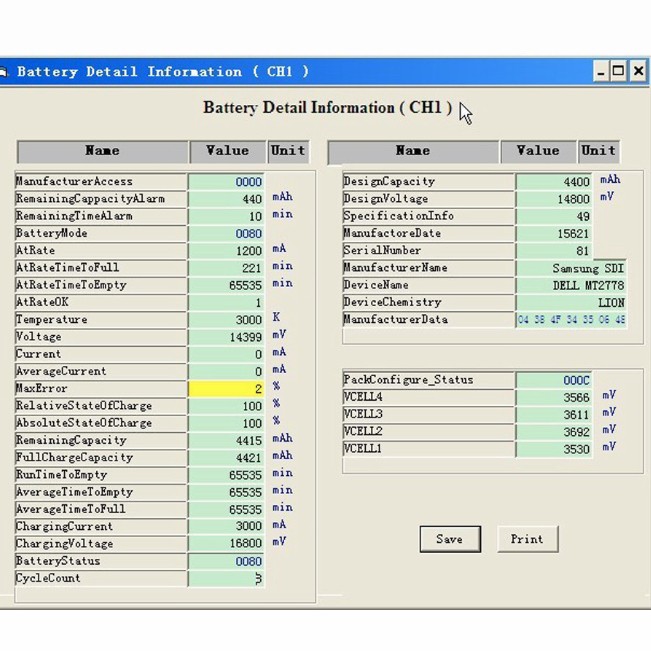Image resolution: width=651 pixels, height=651 pixels.
Task: Select the AtRateOK value 1
Action: point(226,303)
